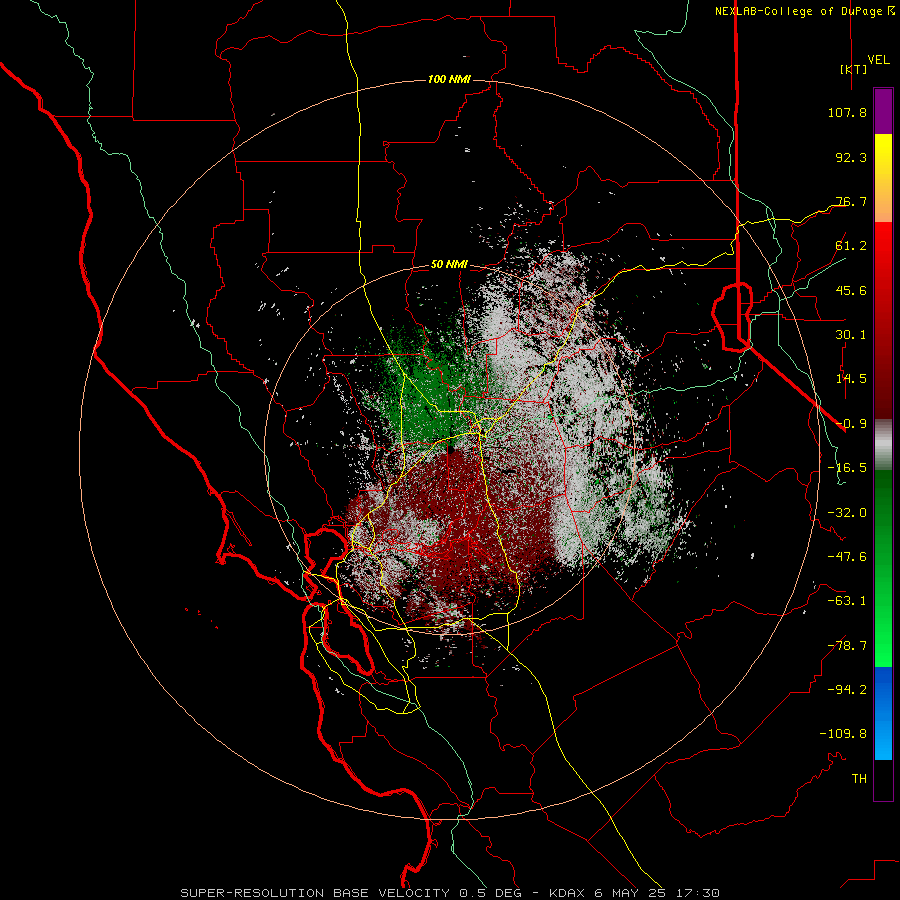Pick the gray near-zero segment of color bar
Image resolution: width=900 pixels, height=900 pixels.
click(x=883, y=445)
